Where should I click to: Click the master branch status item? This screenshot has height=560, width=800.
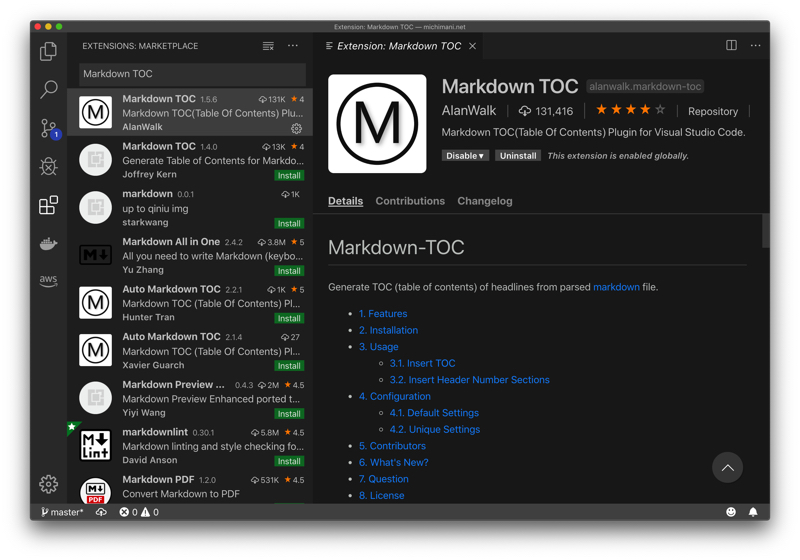(x=62, y=512)
